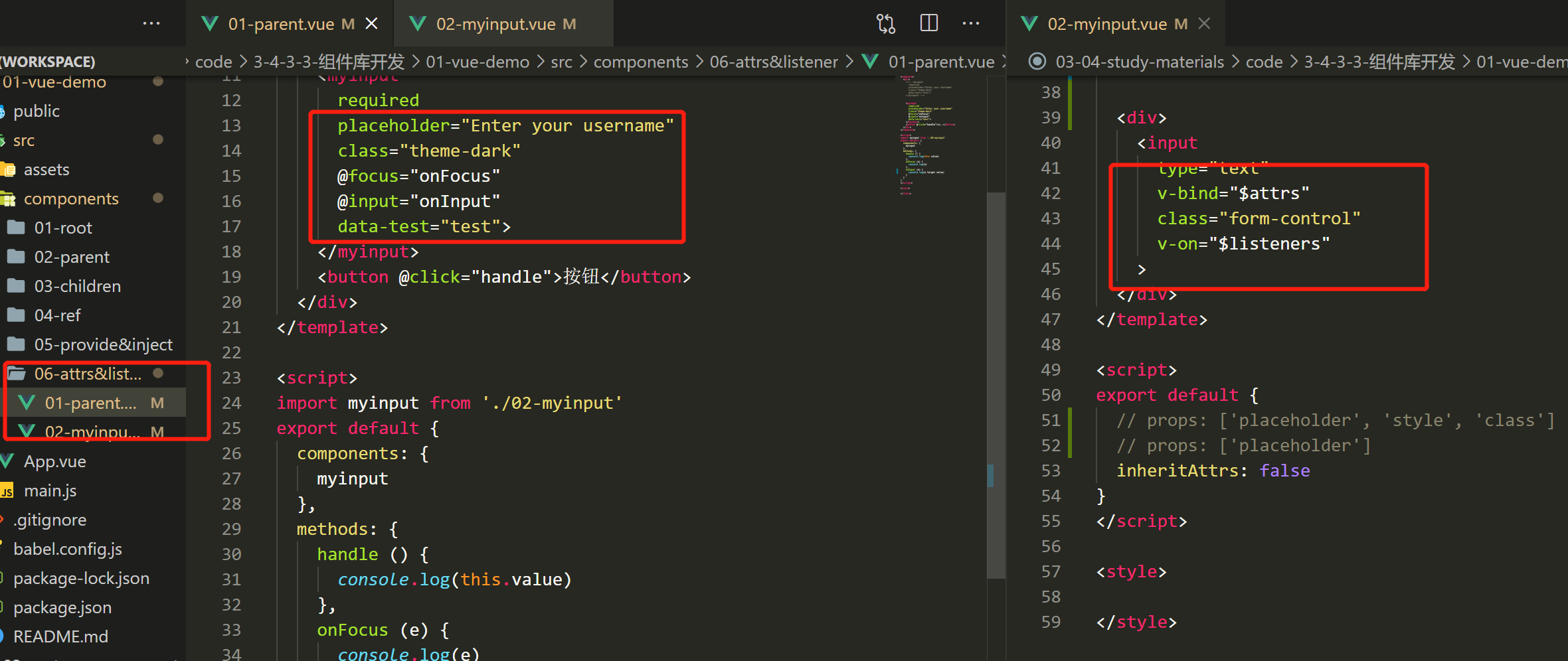The width and height of the screenshot is (1568, 661).
Task: Open babel.config.js file
Action: [68, 549]
